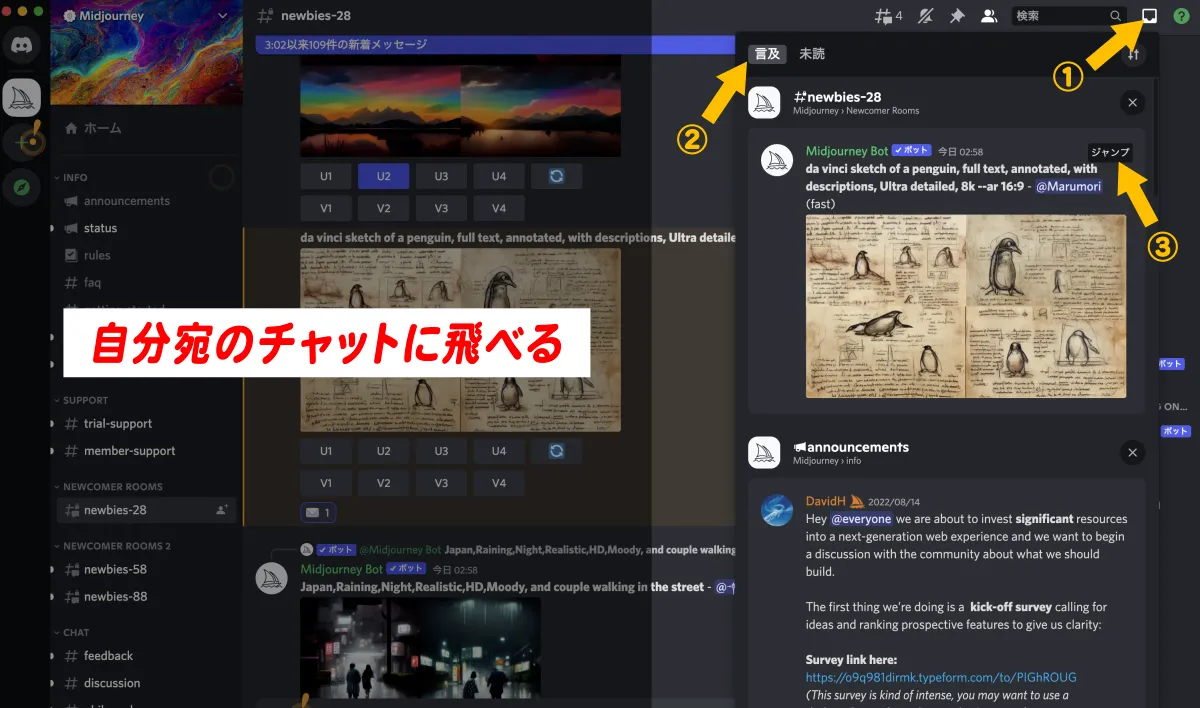
Task: Open the Inbox icon
Action: point(1150,16)
